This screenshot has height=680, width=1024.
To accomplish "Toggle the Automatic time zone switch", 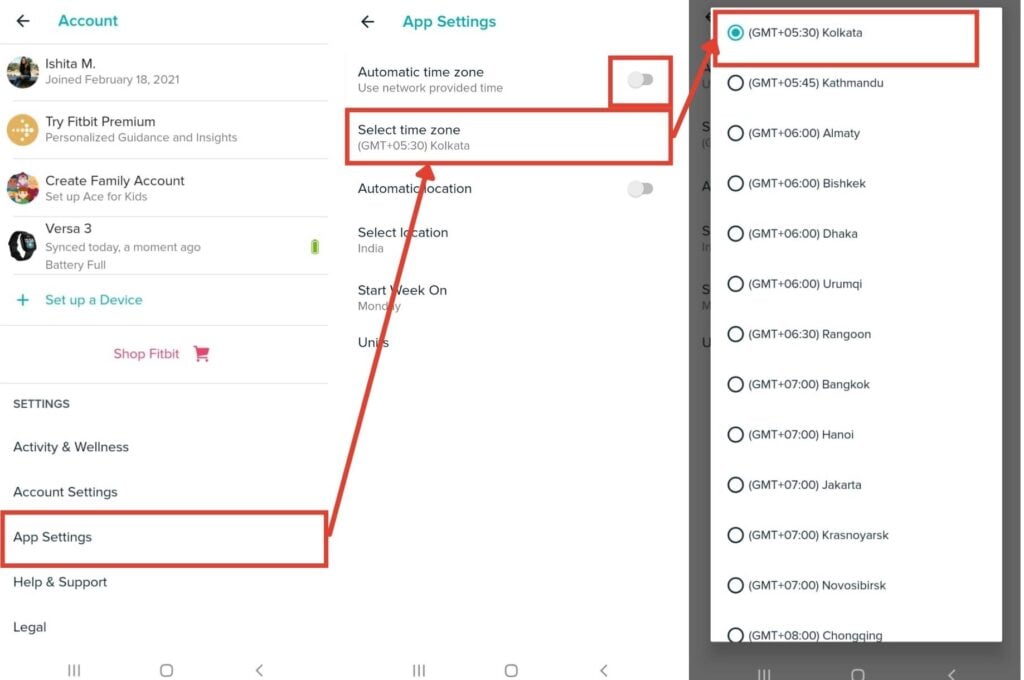I will 640,80.
